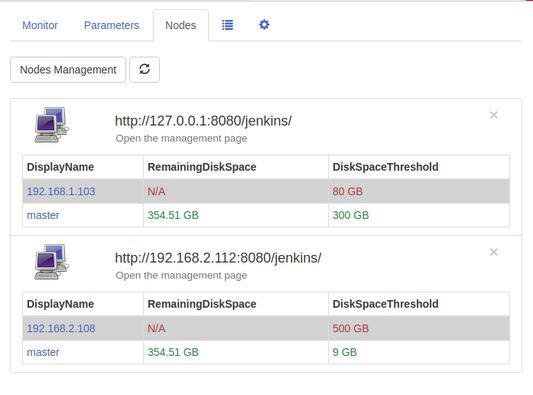
Task: Open Nodes Management
Action: (68, 69)
